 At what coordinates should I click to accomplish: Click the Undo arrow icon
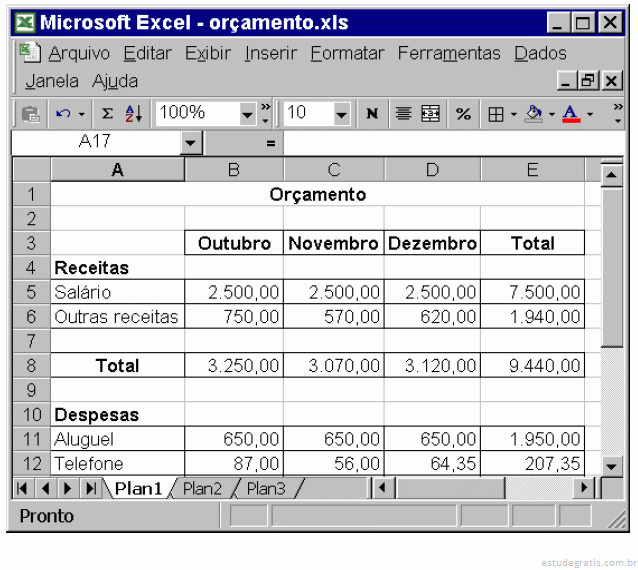(x=64, y=114)
